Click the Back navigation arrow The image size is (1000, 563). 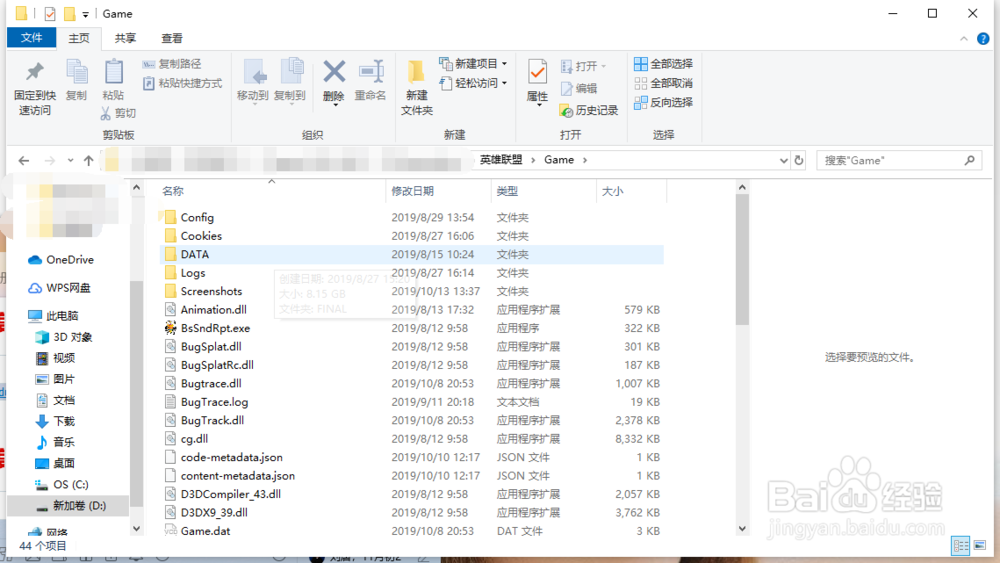[24, 161]
